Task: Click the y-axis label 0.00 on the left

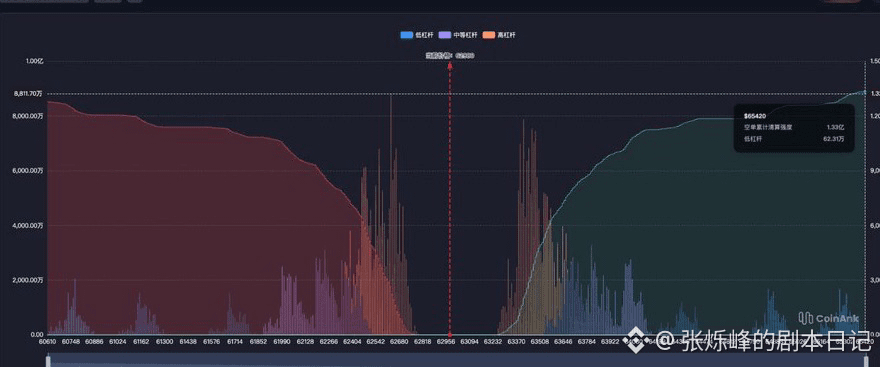Action: tap(37, 334)
